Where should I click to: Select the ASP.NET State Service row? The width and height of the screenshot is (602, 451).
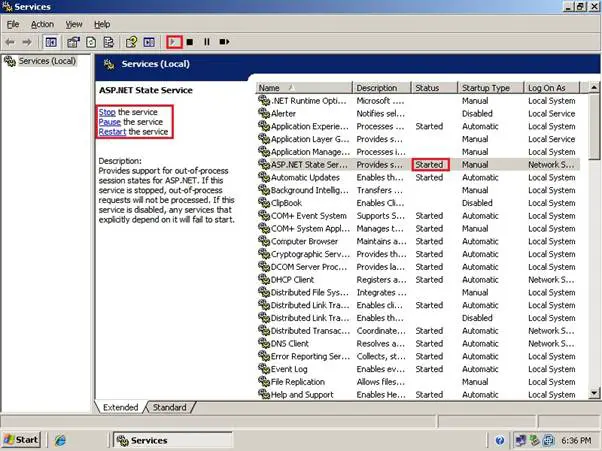pos(418,164)
